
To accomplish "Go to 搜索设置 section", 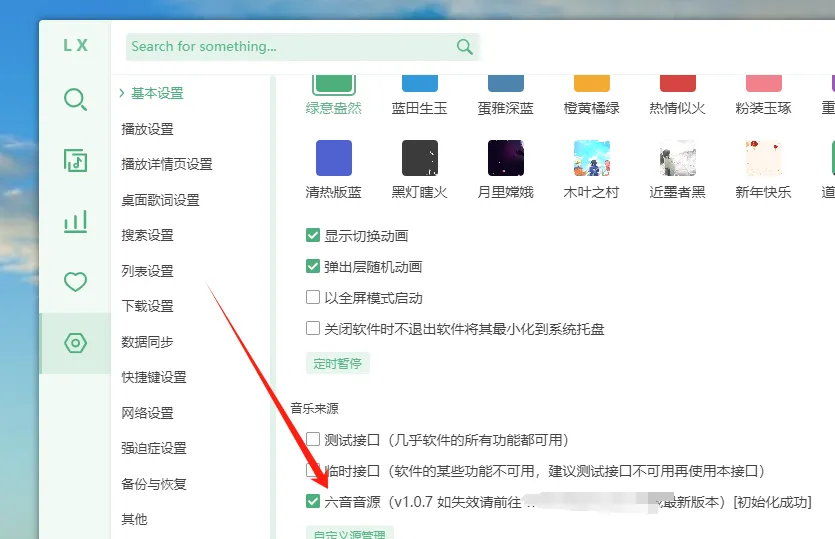I will [x=148, y=235].
